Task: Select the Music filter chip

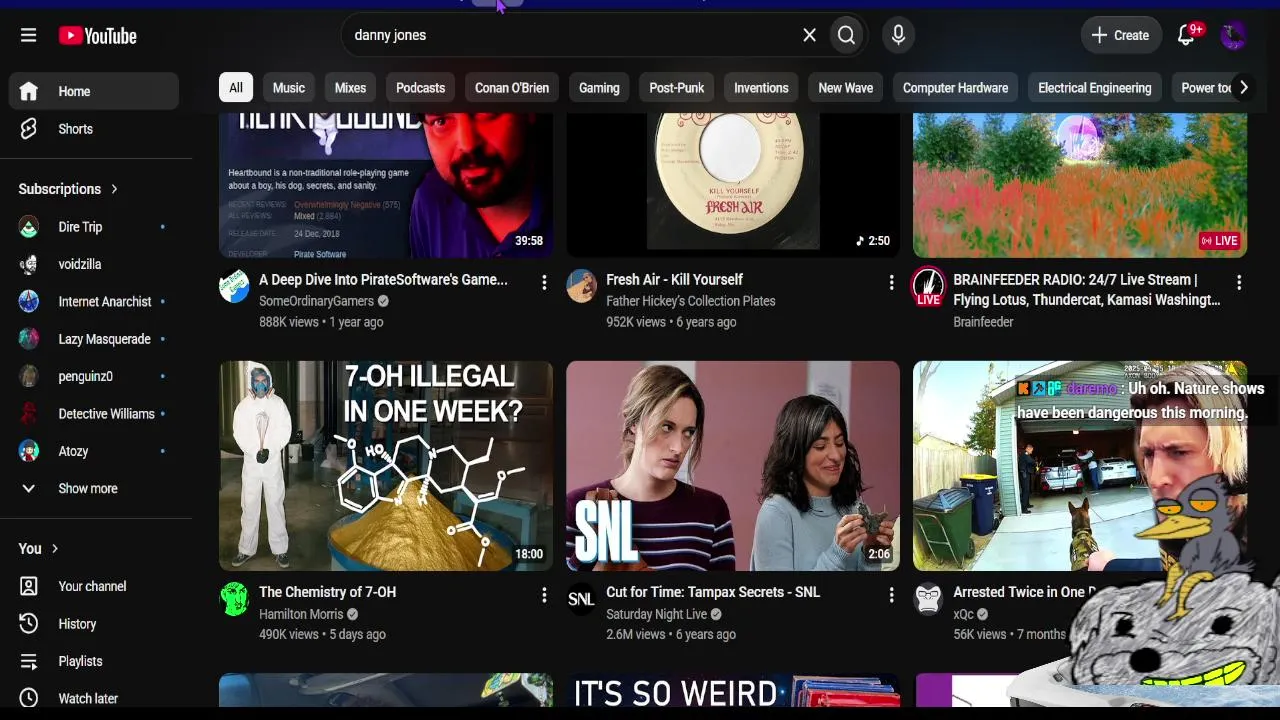Action: coord(289,88)
